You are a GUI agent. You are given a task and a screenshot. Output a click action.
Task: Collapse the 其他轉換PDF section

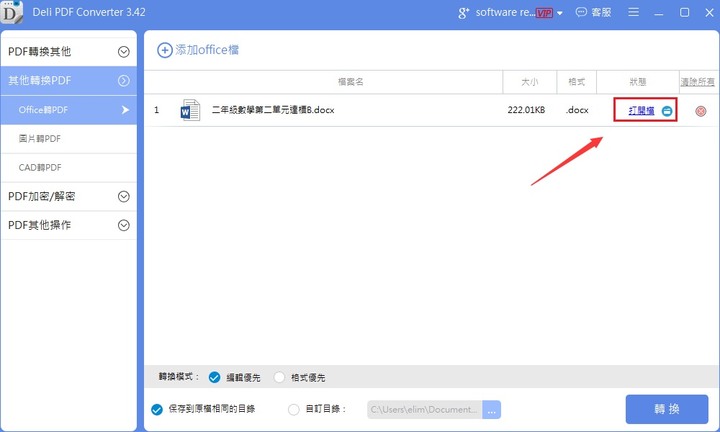pos(69,80)
